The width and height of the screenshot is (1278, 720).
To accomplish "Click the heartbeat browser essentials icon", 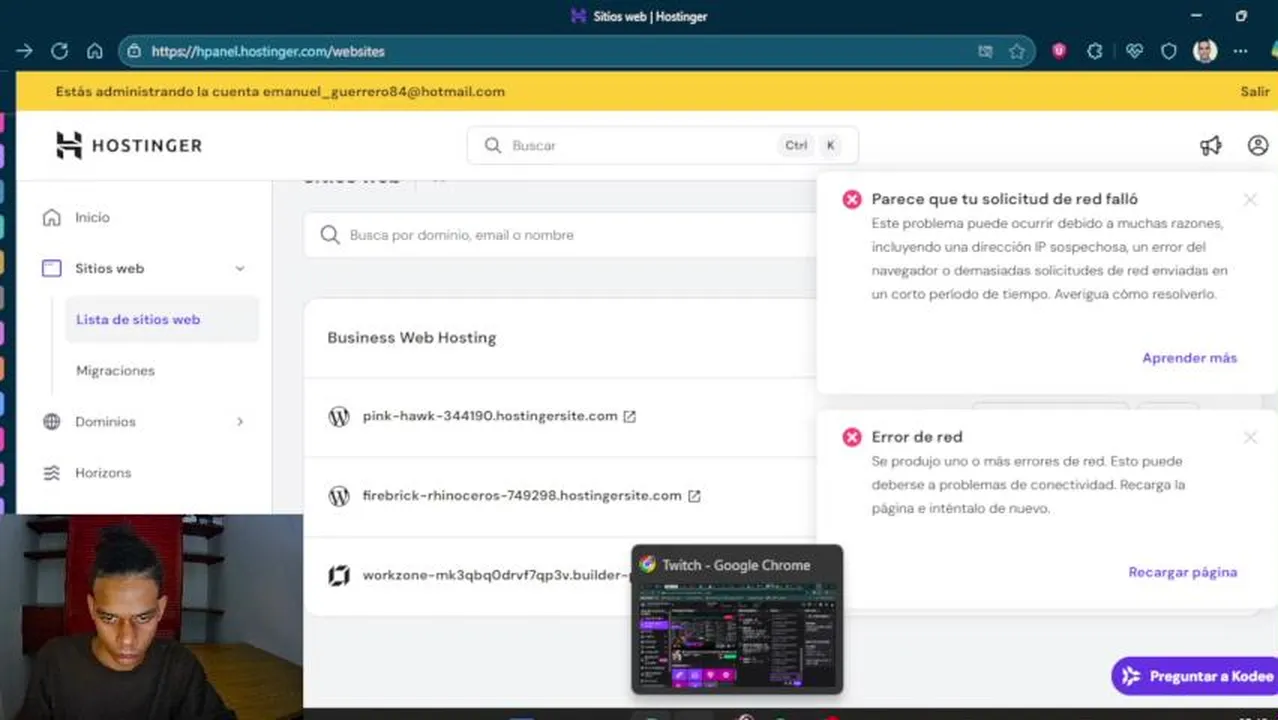I will click(1134, 51).
